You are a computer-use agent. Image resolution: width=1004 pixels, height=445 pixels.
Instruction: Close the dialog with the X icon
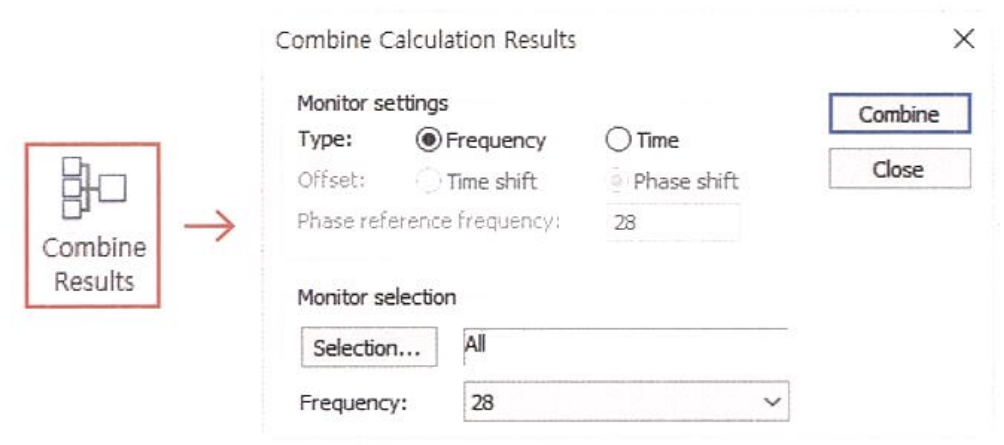(963, 40)
